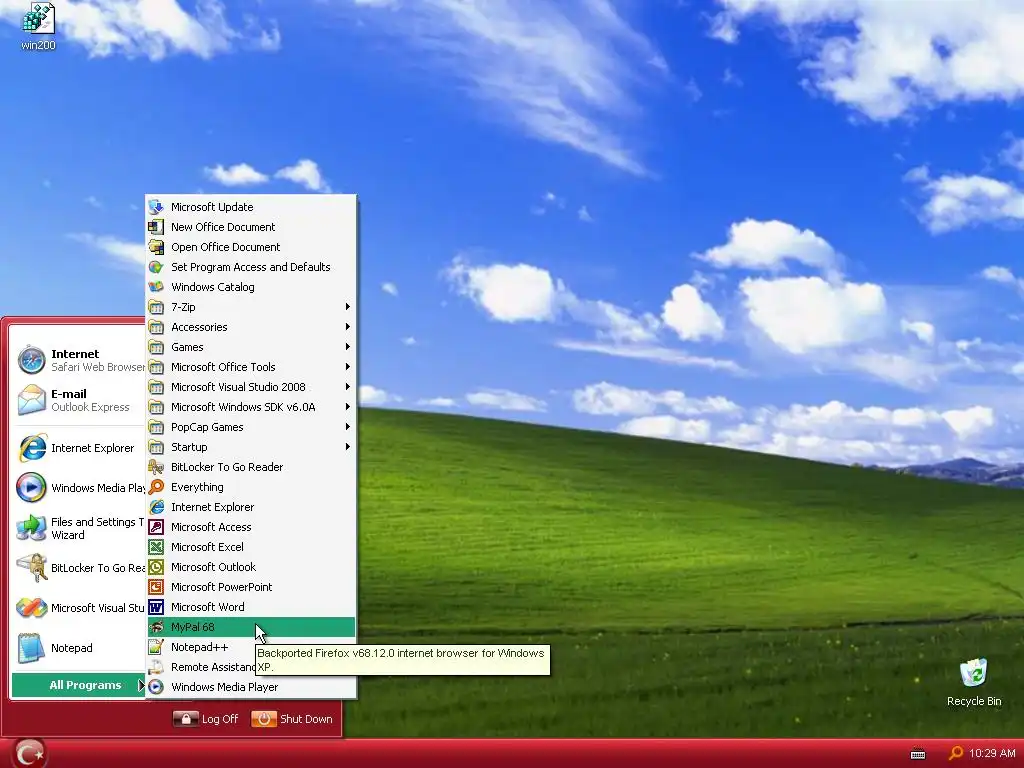This screenshot has width=1024, height=768.
Task: Click the Microsoft Visual Studio icon in the Start menu
Action: (x=31, y=608)
